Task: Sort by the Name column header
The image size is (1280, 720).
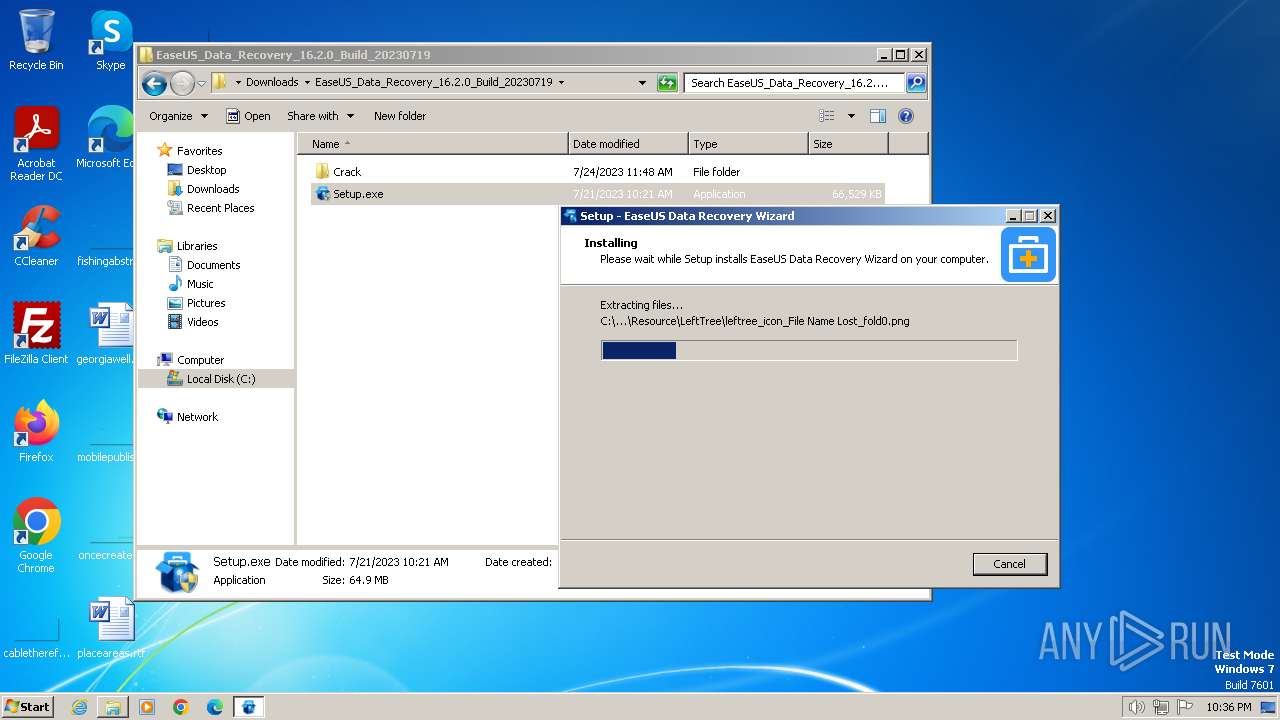Action: (x=432, y=144)
